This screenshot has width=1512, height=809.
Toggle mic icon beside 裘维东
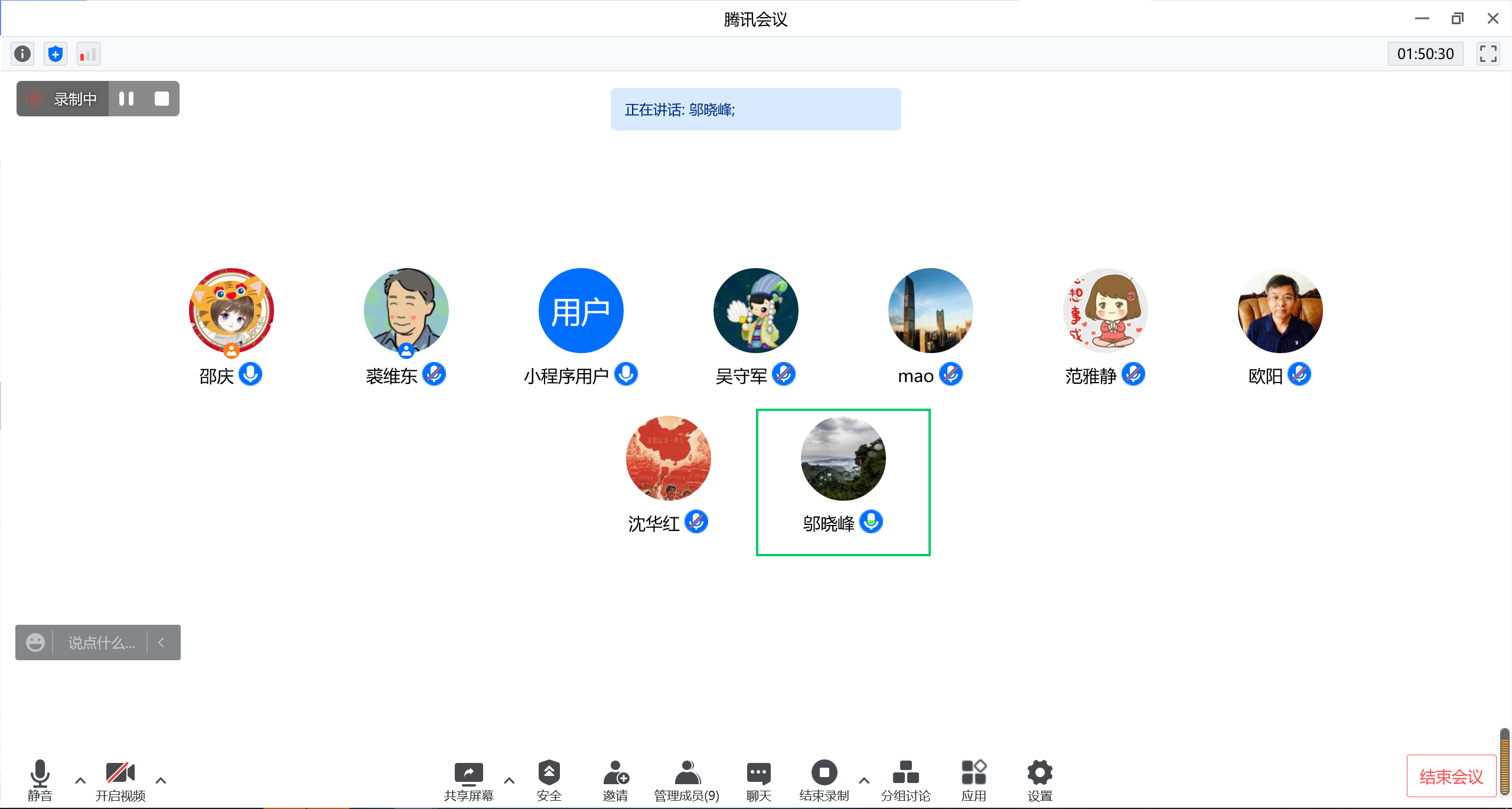click(435, 374)
